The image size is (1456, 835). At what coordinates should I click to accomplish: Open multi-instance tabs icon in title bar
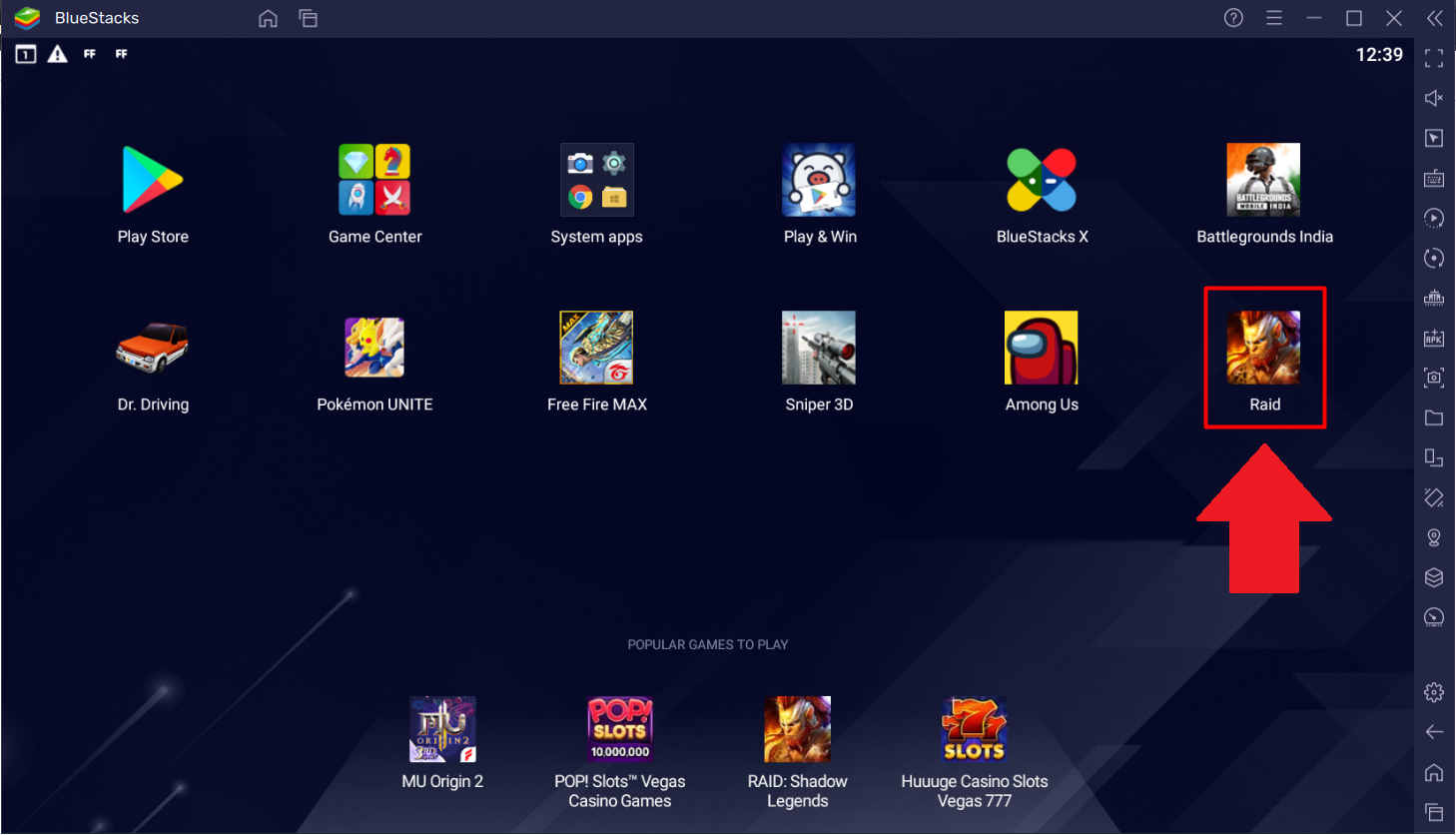(x=309, y=19)
